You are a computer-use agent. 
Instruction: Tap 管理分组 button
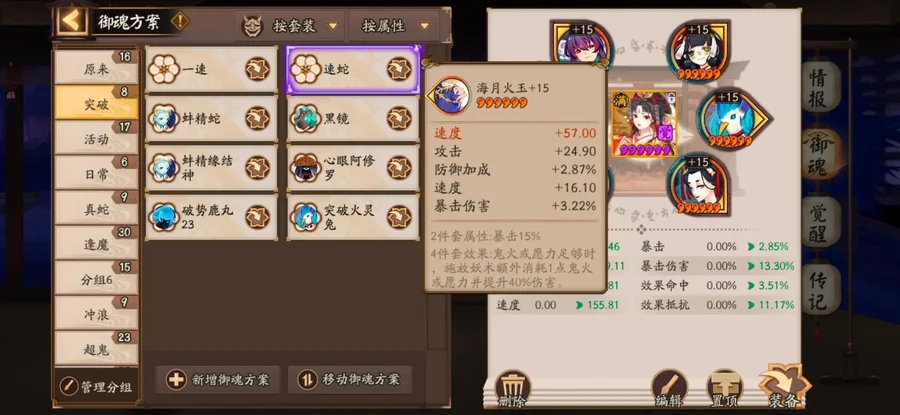96,385
